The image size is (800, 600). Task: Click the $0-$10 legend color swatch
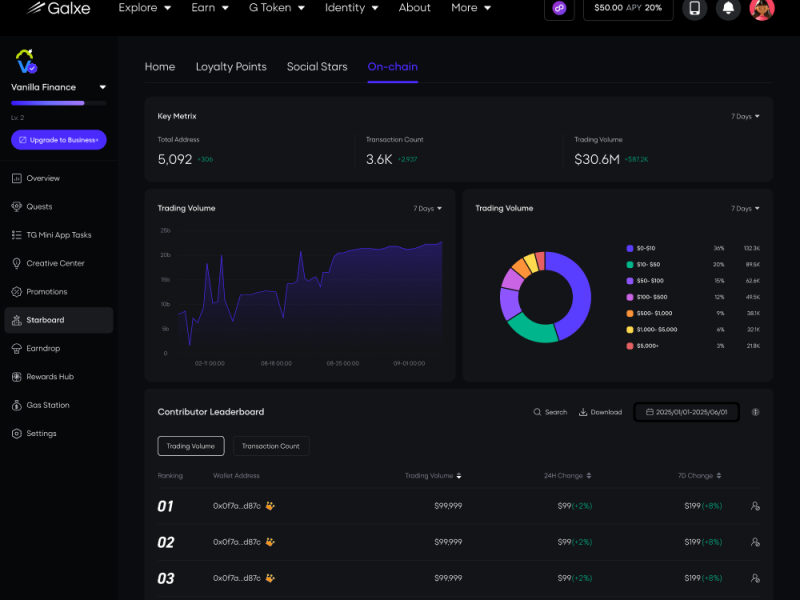tap(630, 248)
